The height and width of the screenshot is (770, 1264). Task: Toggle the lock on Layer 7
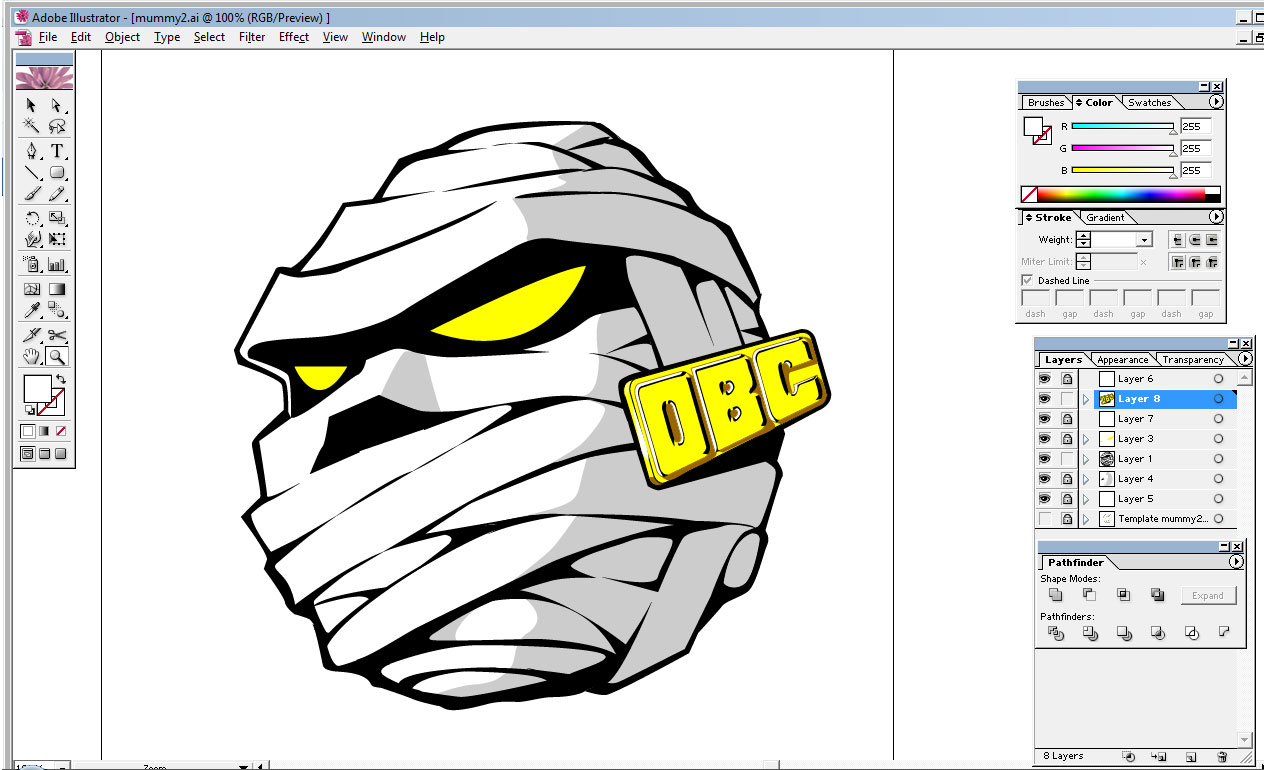click(x=1067, y=419)
